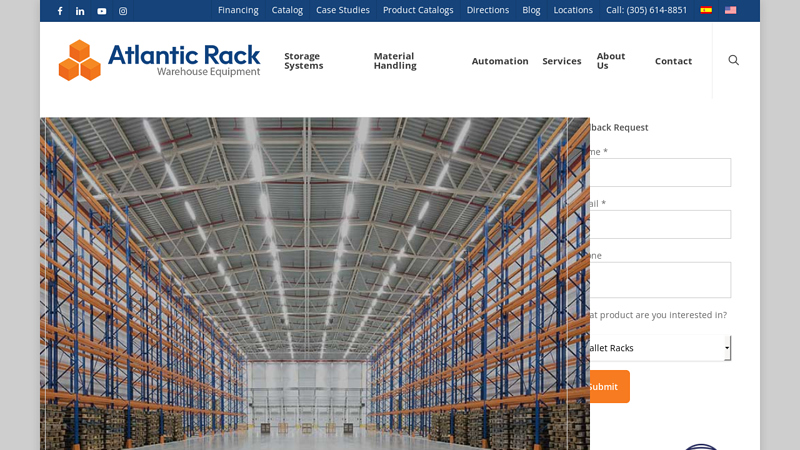The width and height of the screenshot is (800, 450).
Task: Visit the Blog
Action: (x=531, y=10)
